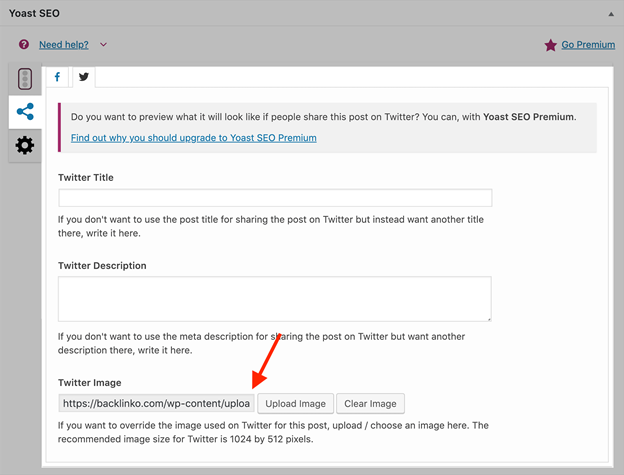This screenshot has width=624, height=475.
Task: Follow the upgrade to Yoast SEO Premium link
Action: tap(193, 137)
